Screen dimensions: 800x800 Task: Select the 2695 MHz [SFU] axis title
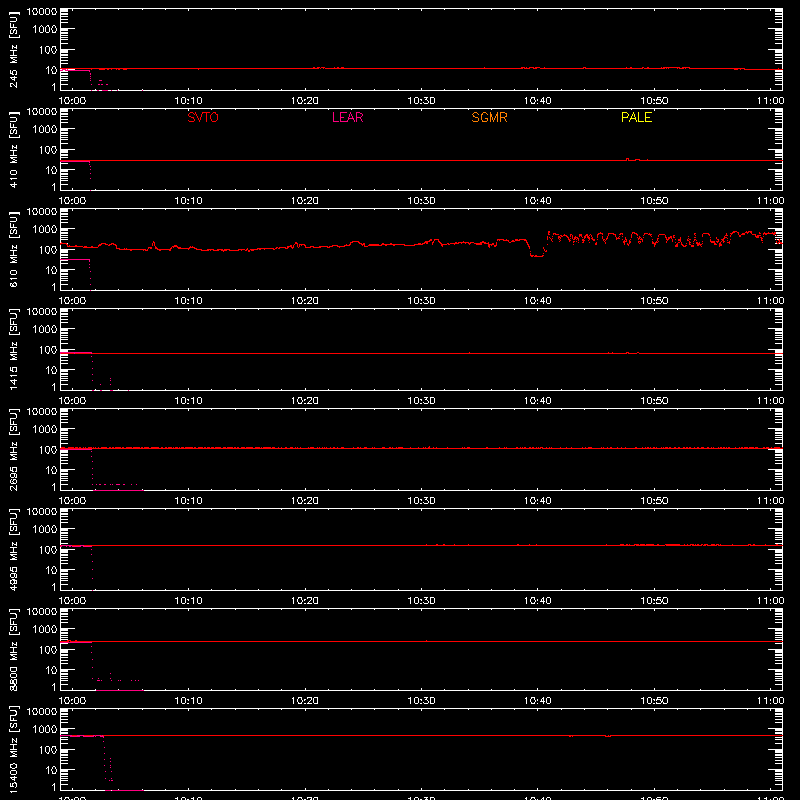(13, 449)
